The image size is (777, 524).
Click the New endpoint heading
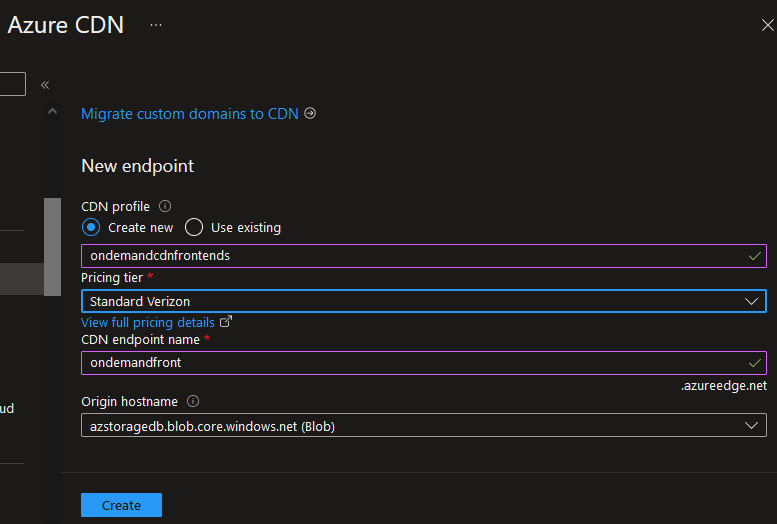click(137, 166)
